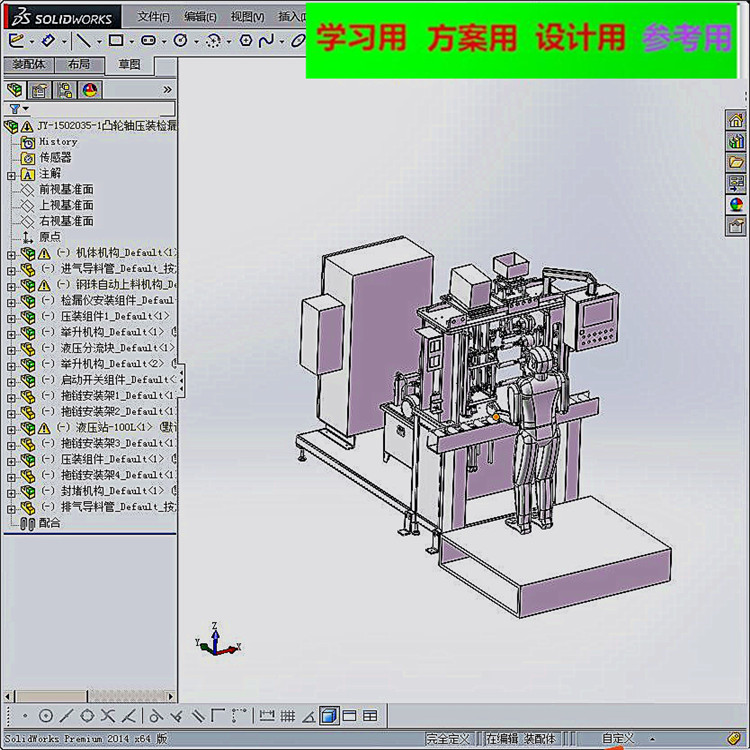750x750 pixels.
Task: Click the 自定义 status bar units
Action: 618,739
